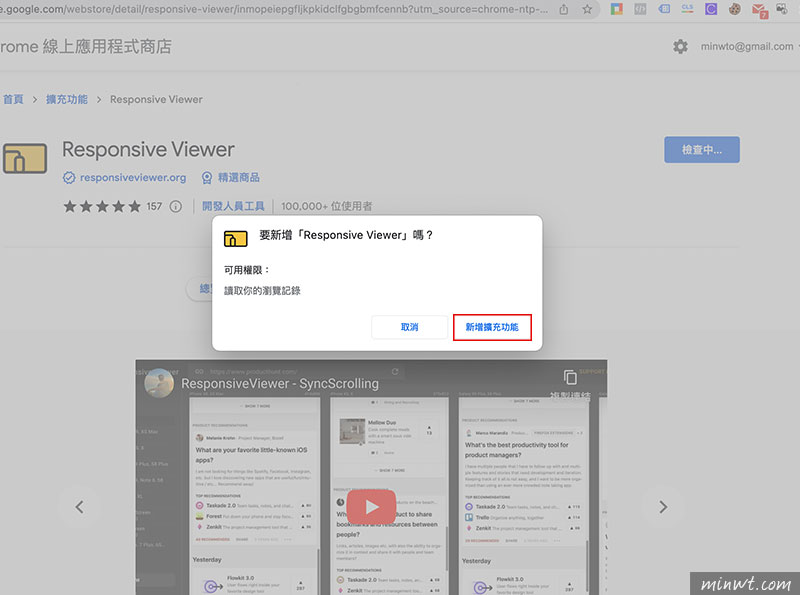
Task: Play the ResponsiveViewer SyncScrolling video
Action: point(371,507)
